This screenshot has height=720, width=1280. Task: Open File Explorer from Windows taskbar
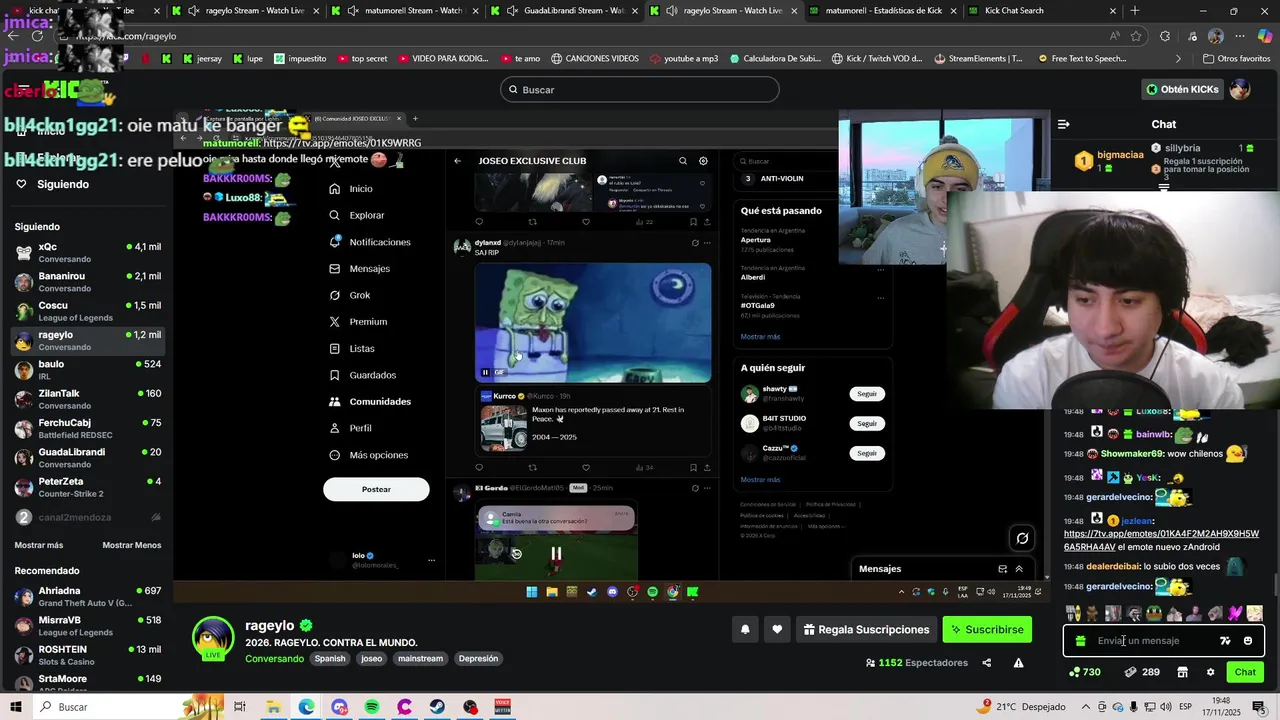(x=273, y=707)
